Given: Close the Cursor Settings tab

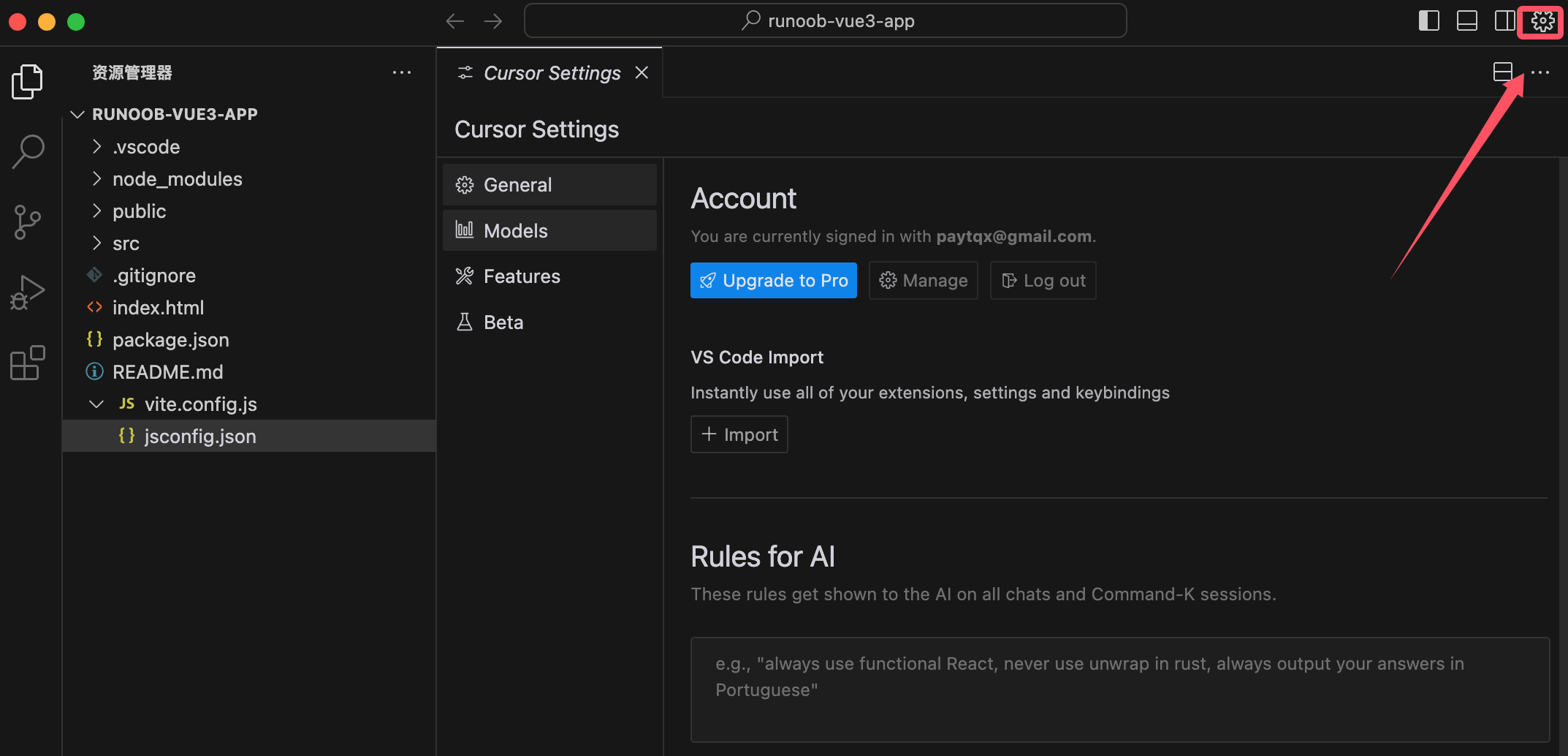Looking at the screenshot, I should click(642, 72).
